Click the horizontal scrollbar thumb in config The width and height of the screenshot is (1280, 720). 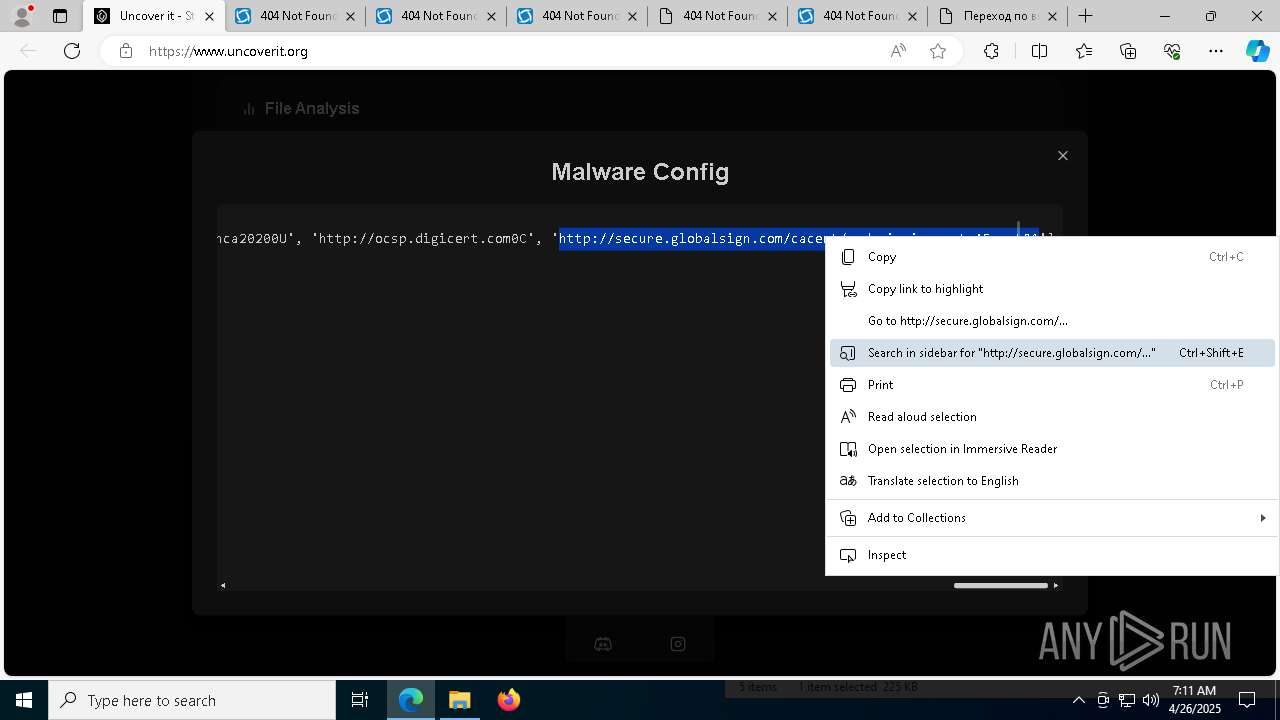(x=1000, y=585)
